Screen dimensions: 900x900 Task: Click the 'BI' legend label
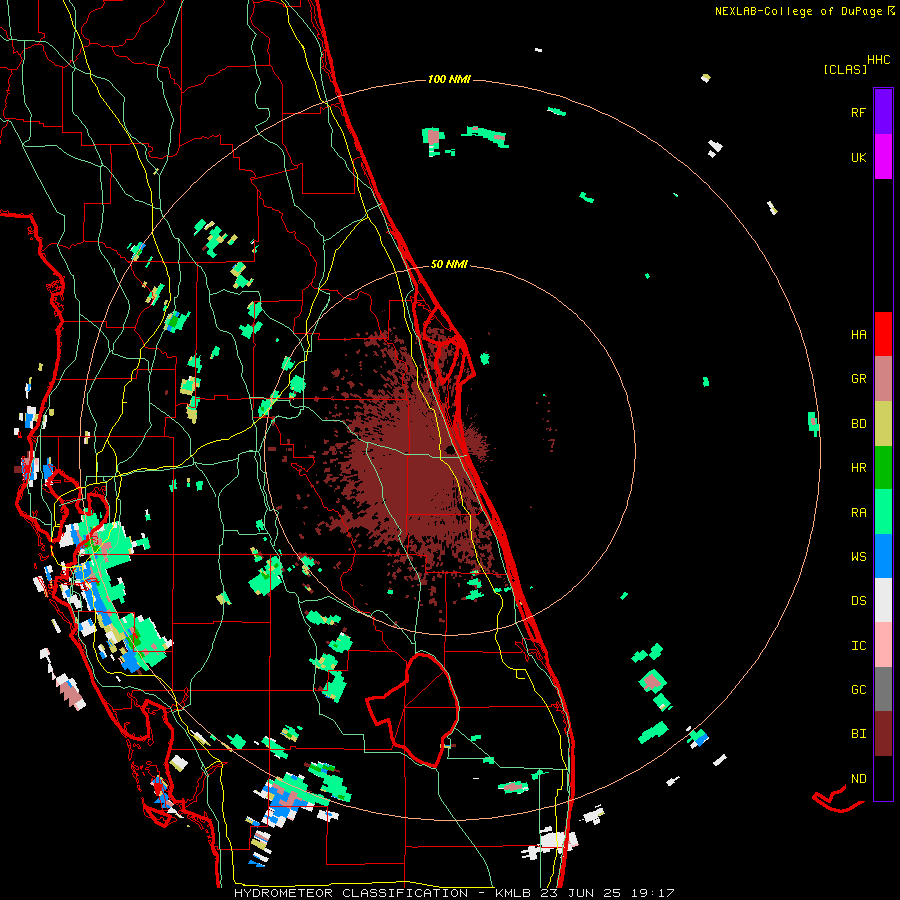click(858, 734)
